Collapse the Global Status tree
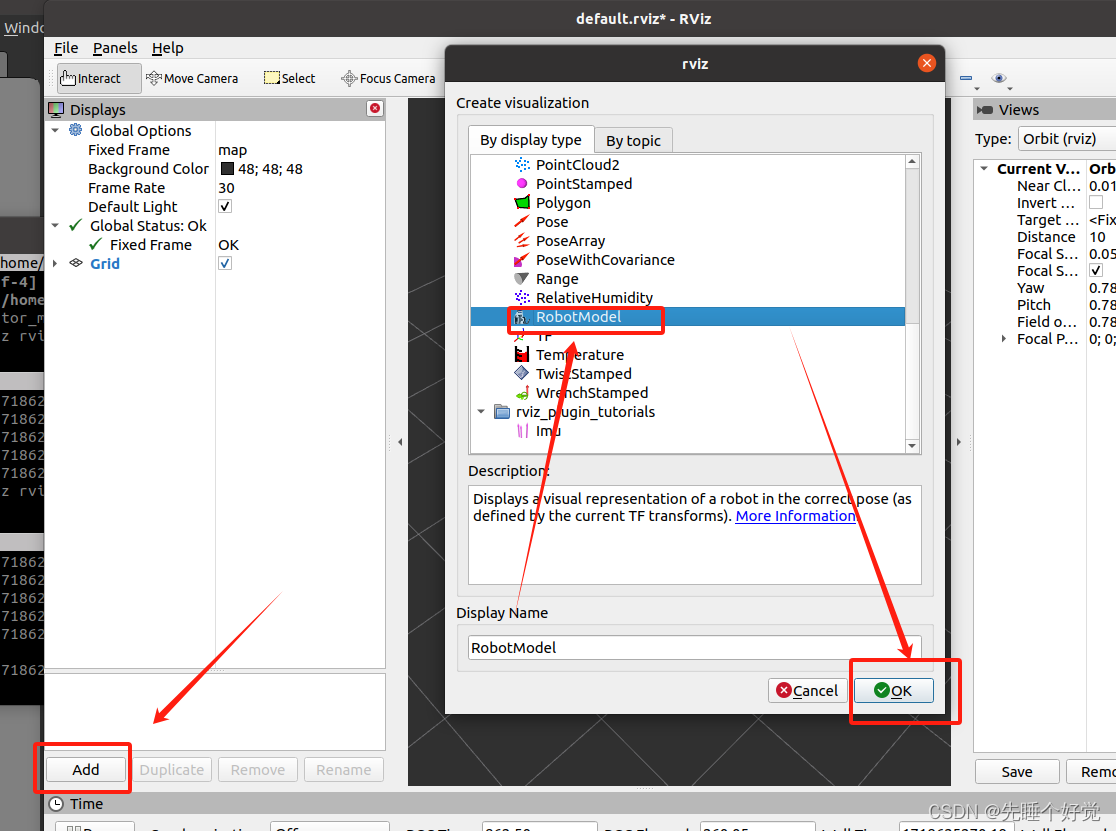The height and width of the screenshot is (831, 1116). (x=56, y=226)
